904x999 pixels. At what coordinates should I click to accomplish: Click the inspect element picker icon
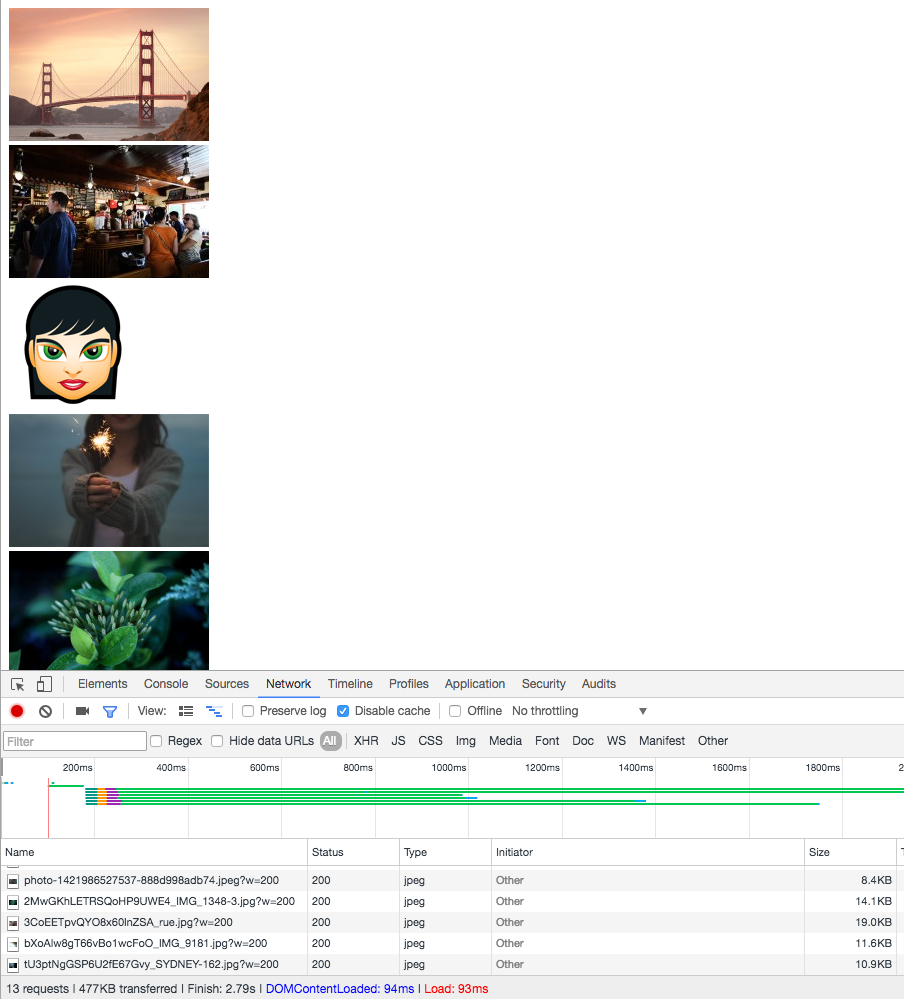(18, 684)
